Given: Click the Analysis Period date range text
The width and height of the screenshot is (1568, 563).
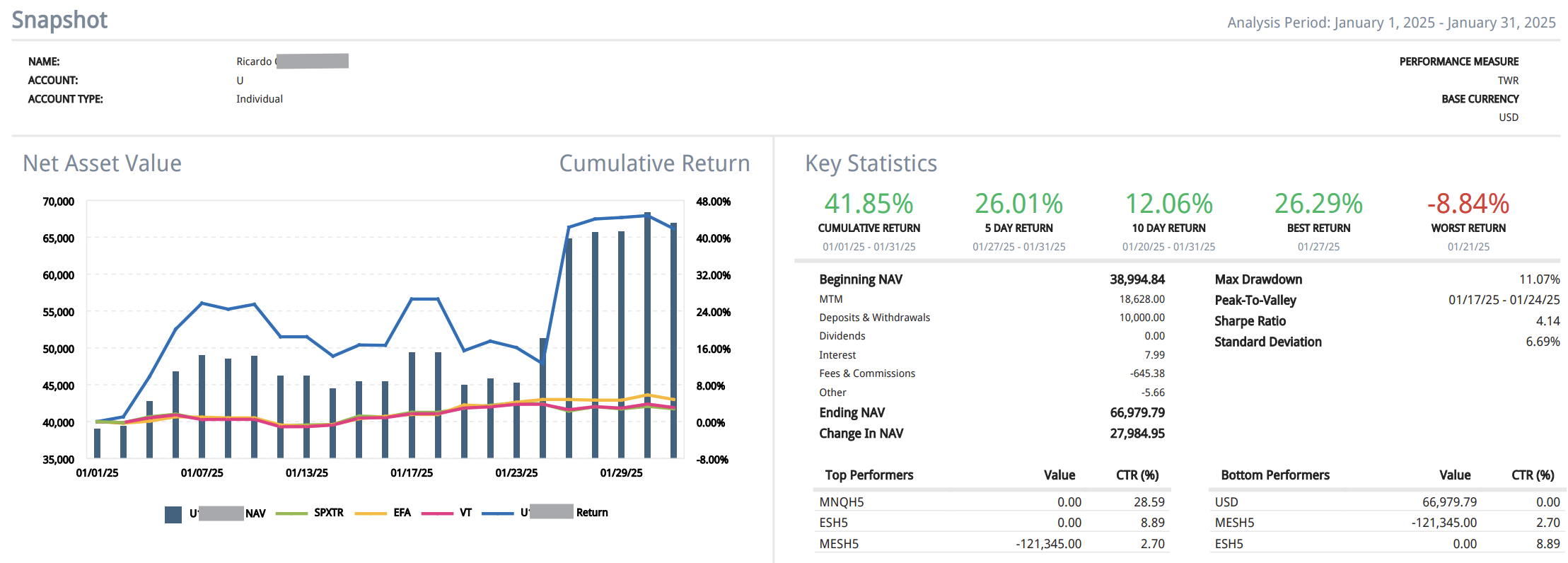Looking at the screenshot, I should pos(1390,23).
